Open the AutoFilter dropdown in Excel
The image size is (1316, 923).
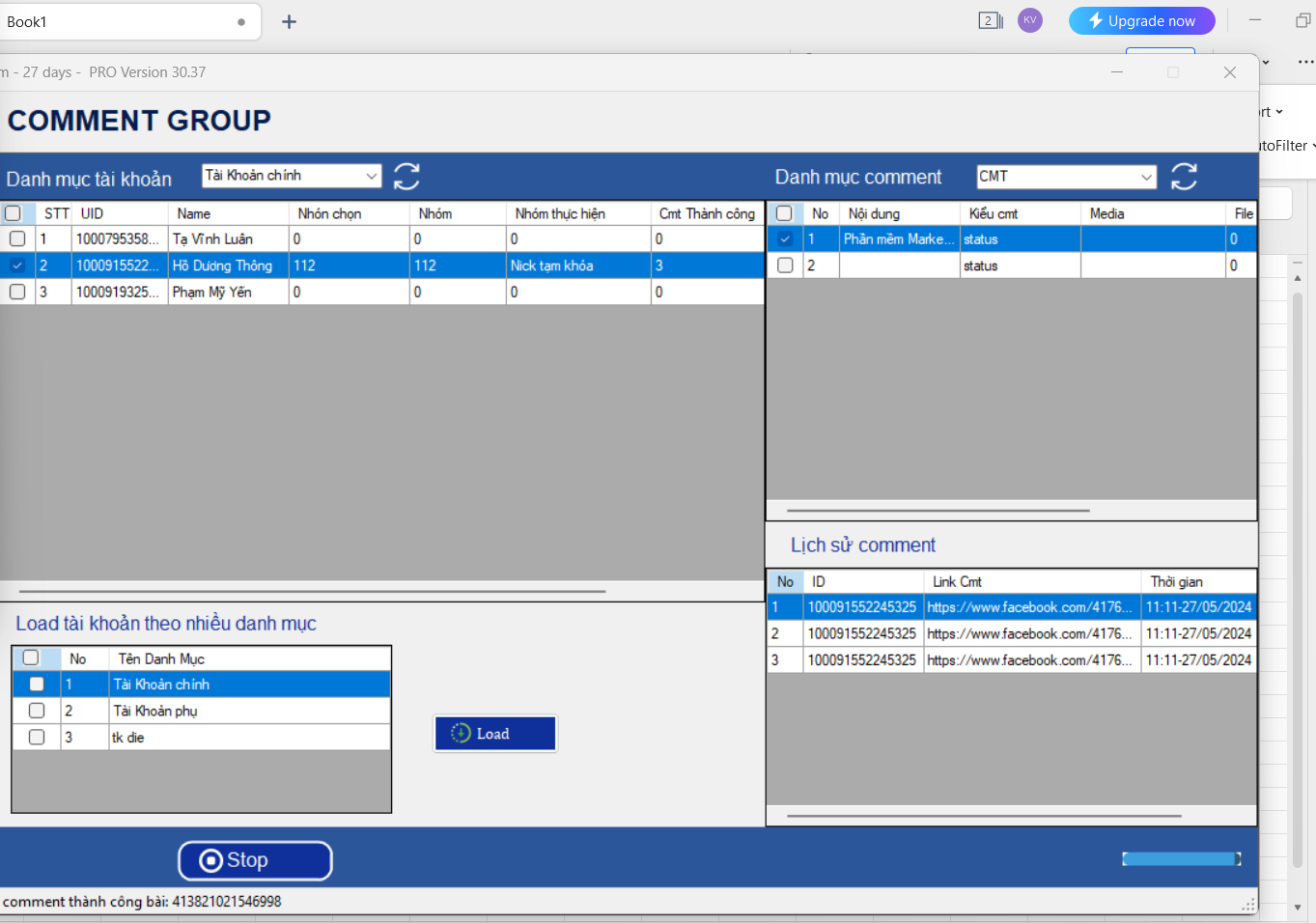click(x=1296, y=145)
